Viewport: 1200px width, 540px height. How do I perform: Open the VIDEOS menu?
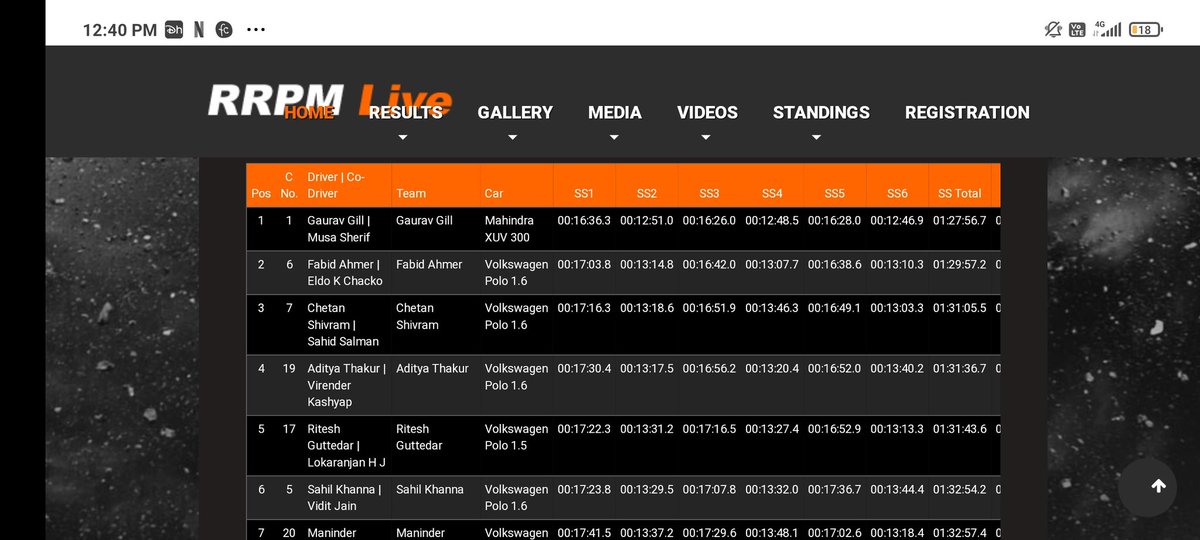707,113
